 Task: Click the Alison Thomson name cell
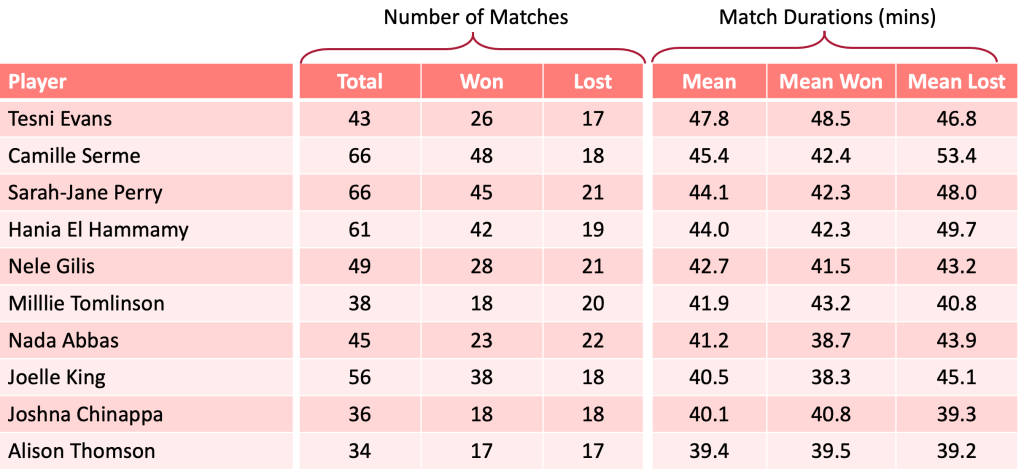pos(81,452)
